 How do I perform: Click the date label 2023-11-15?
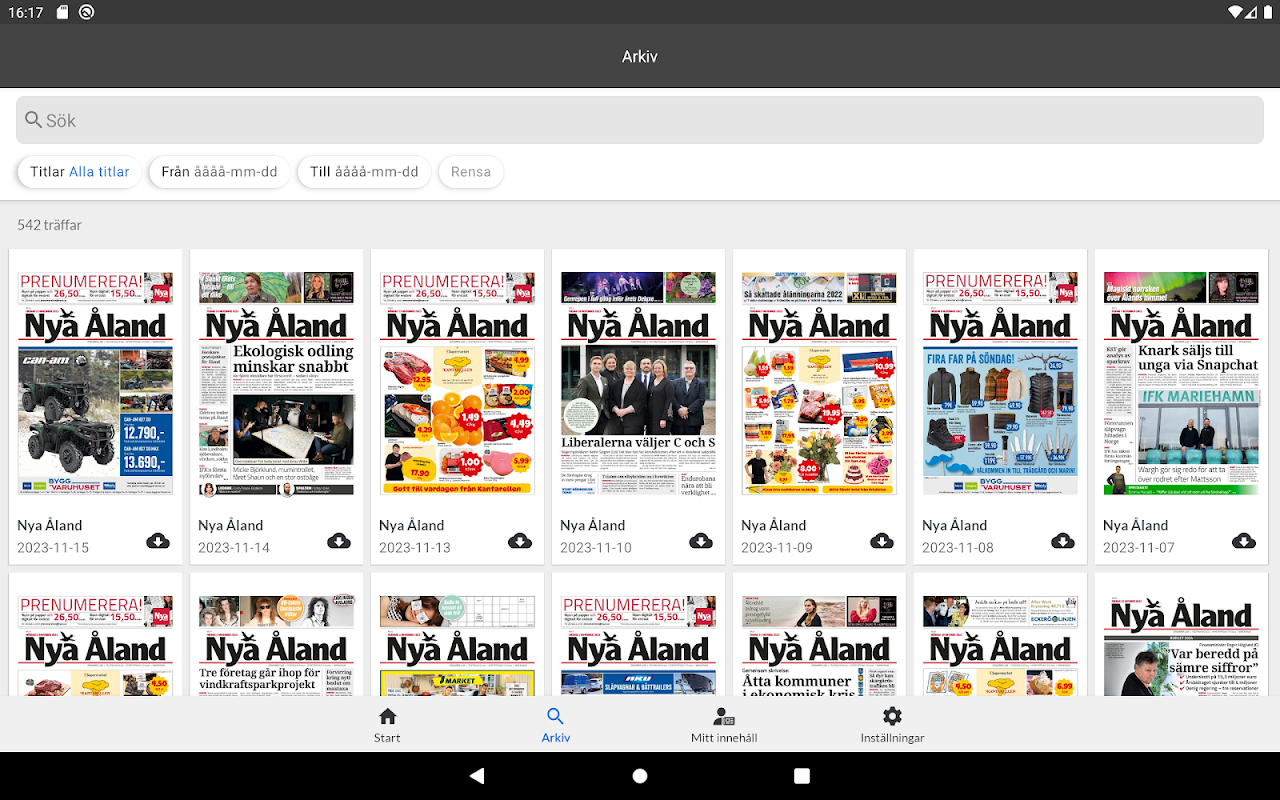coord(53,547)
